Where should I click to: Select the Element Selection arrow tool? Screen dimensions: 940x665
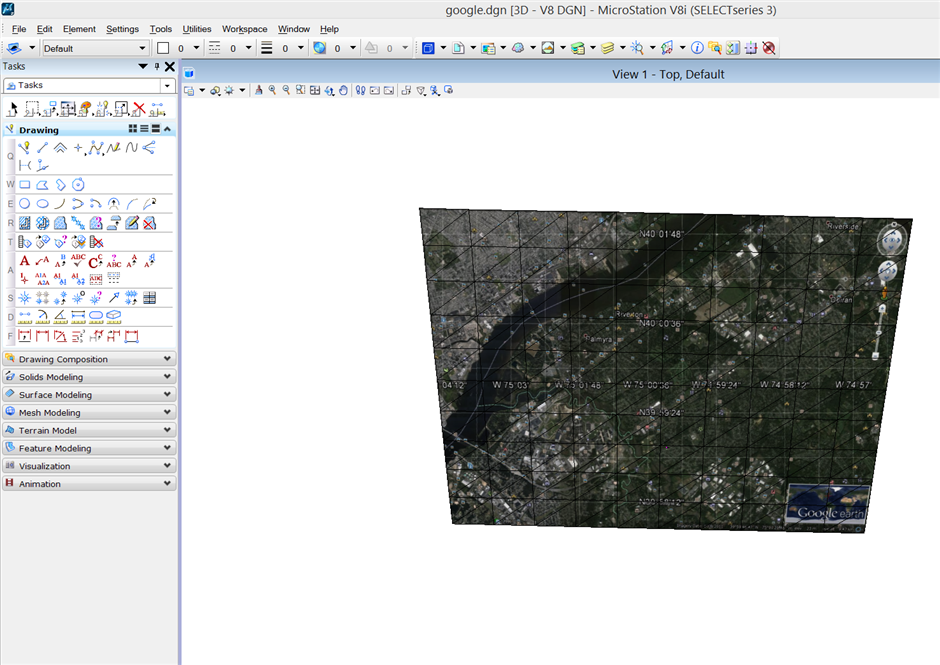pos(13,109)
